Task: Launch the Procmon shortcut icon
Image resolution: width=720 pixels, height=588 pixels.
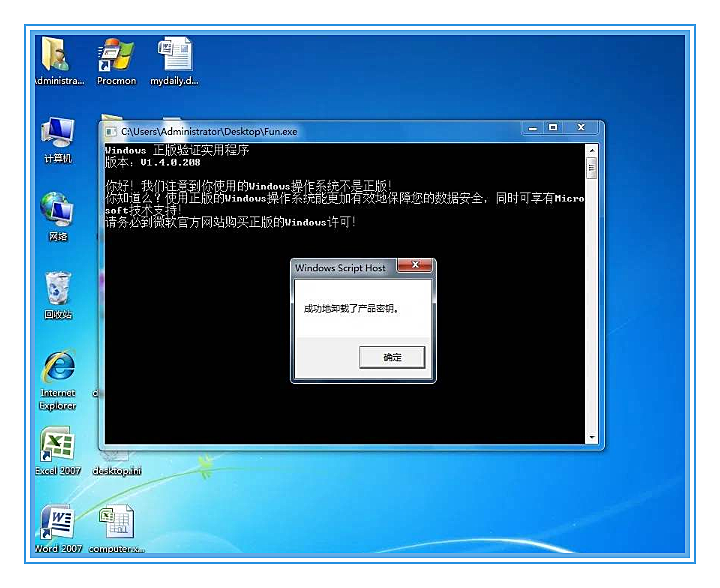Action: coord(116,60)
